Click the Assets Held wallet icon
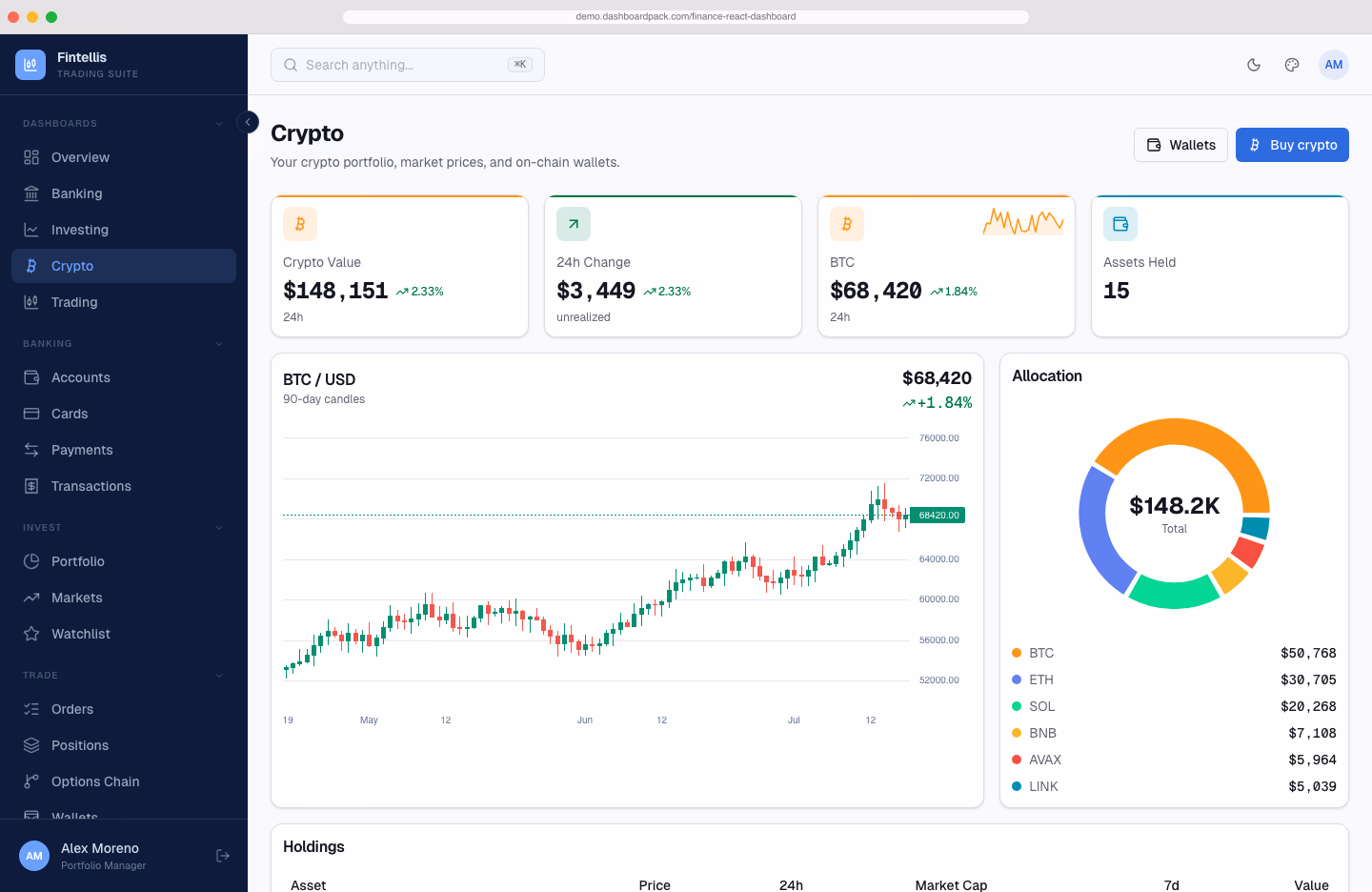Image resolution: width=1372 pixels, height=892 pixels. [x=1120, y=224]
